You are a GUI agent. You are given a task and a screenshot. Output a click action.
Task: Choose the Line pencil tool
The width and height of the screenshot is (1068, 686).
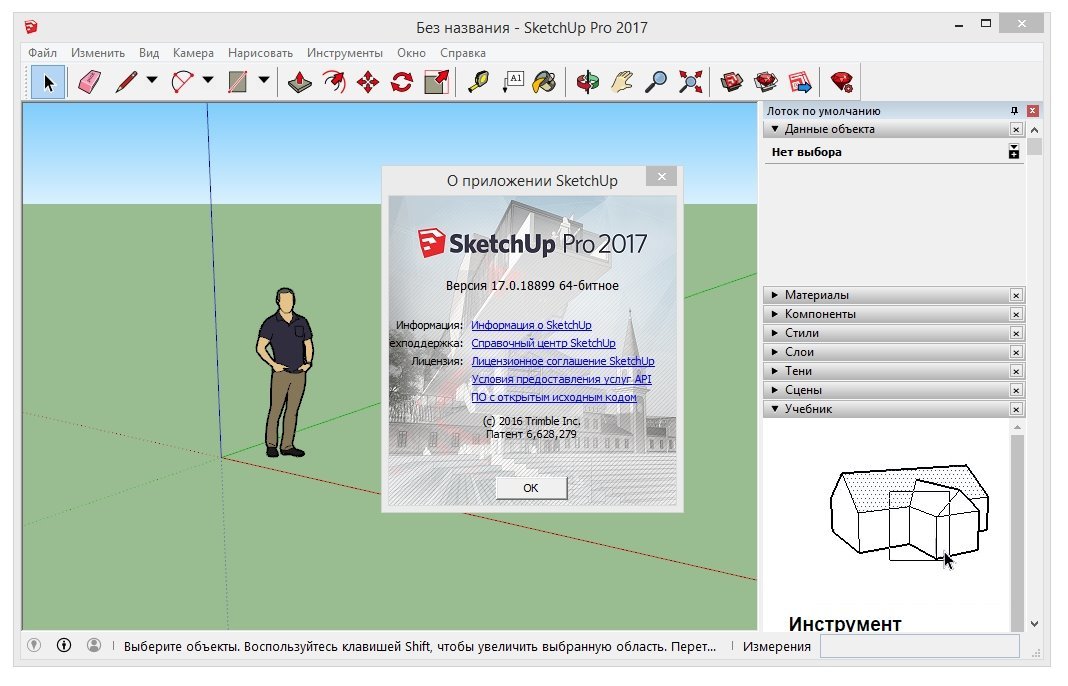pos(126,82)
